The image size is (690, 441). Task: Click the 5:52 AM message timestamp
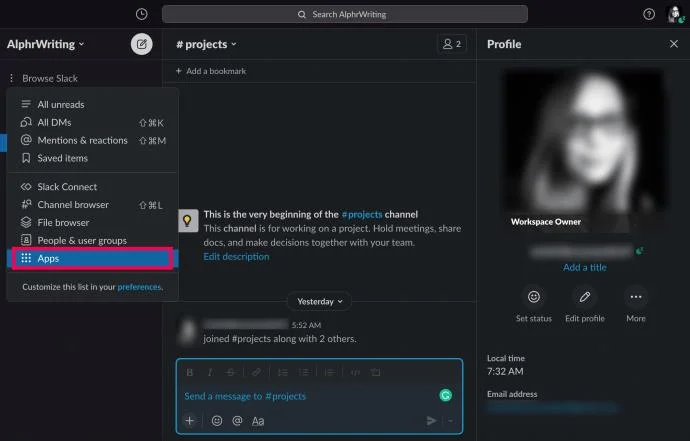click(306, 325)
